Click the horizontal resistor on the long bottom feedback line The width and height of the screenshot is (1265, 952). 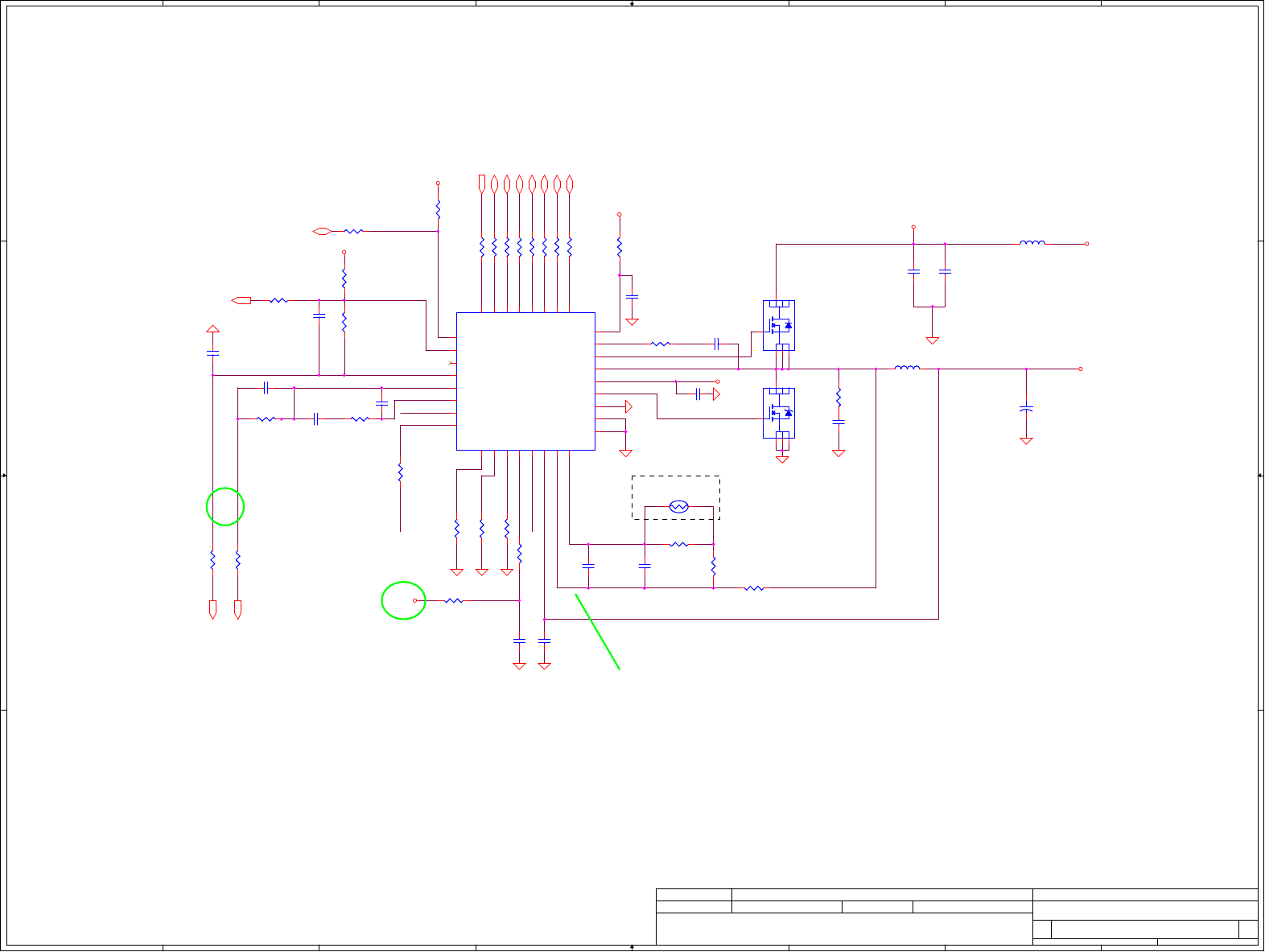tap(754, 588)
